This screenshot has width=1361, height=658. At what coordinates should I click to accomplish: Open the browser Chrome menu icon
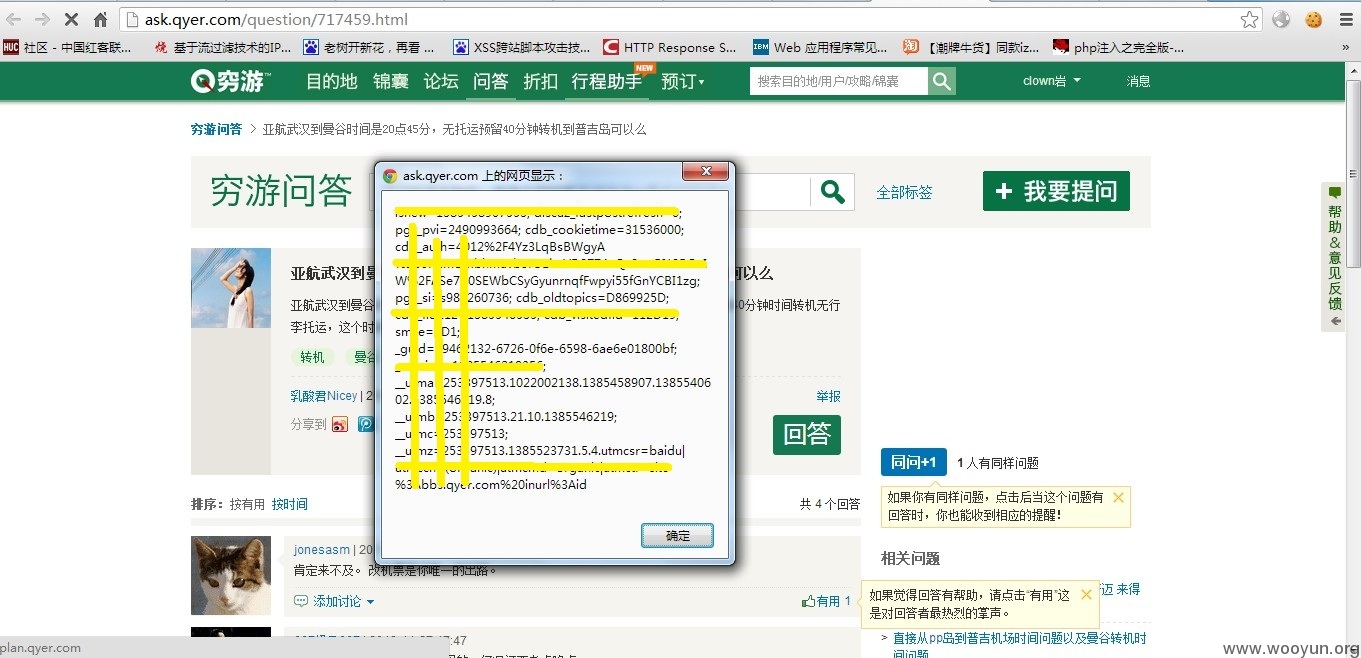coord(1345,19)
